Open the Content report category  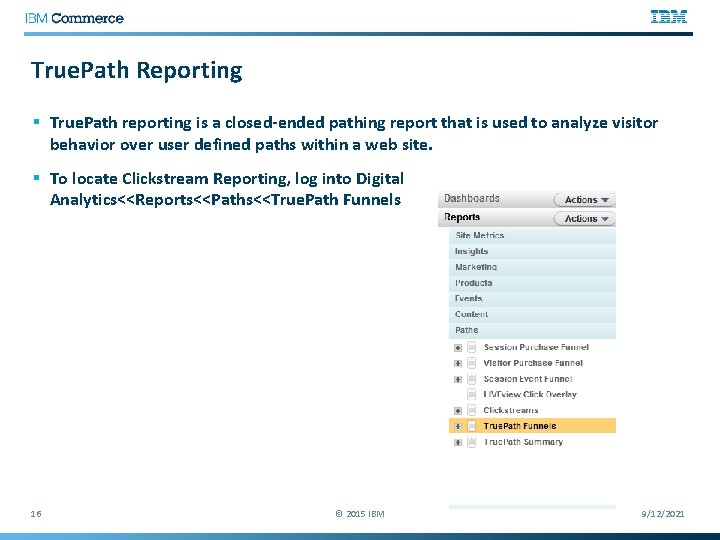click(x=532, y=314)
